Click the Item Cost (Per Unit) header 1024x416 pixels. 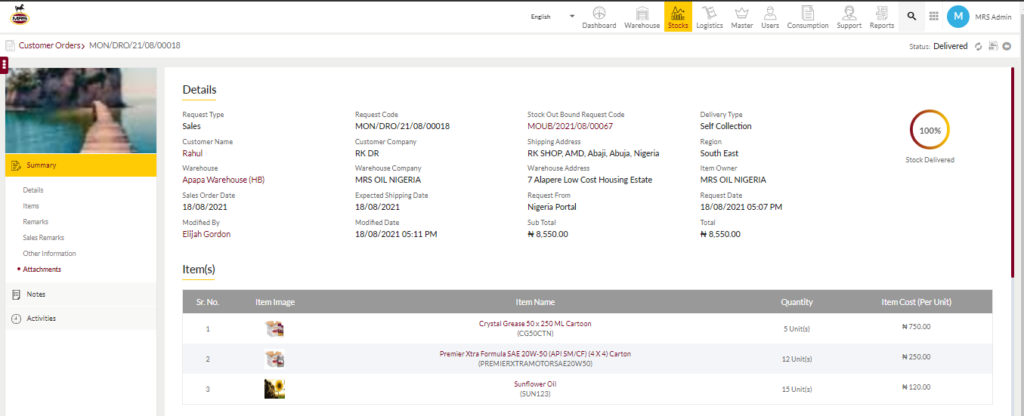coord(916,302)
